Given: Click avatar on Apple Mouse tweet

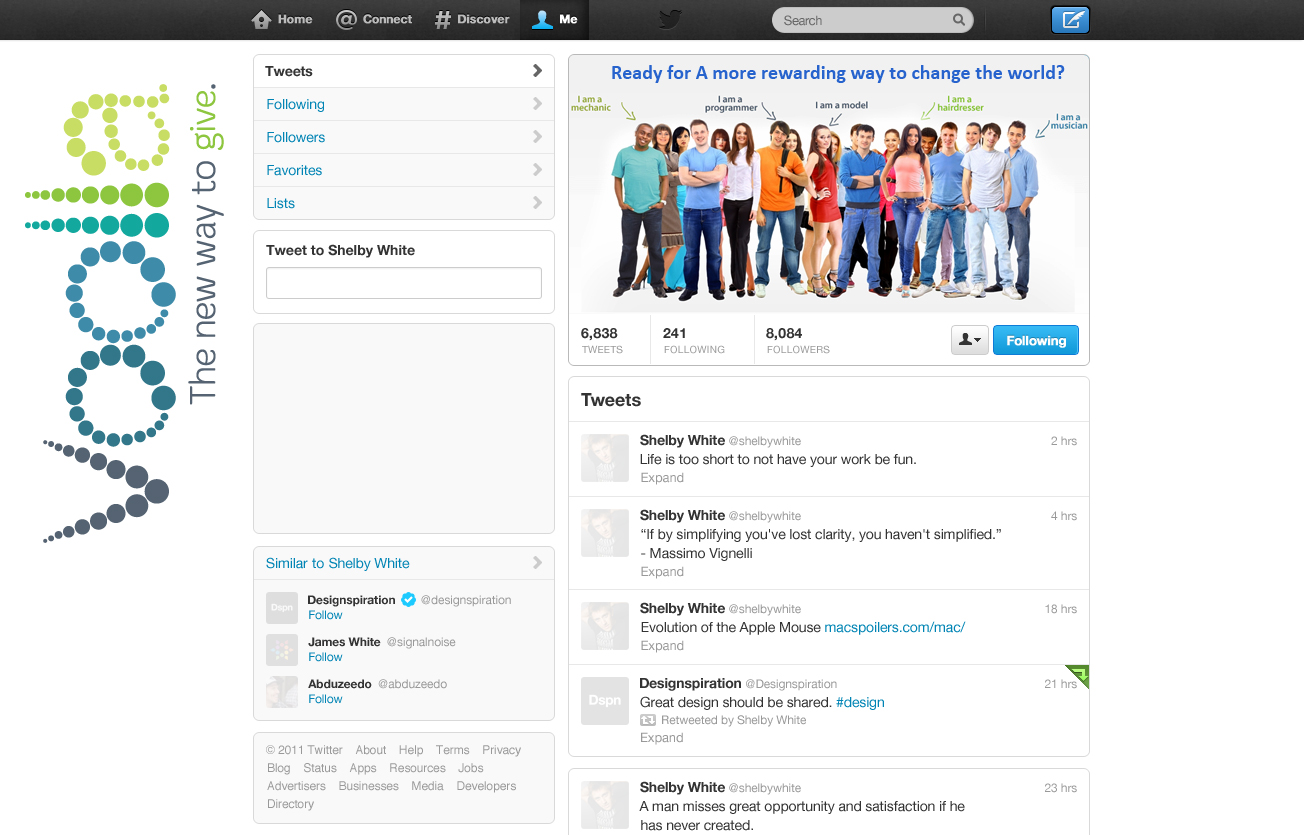Looking at the screenshot, I should point(605,626).
